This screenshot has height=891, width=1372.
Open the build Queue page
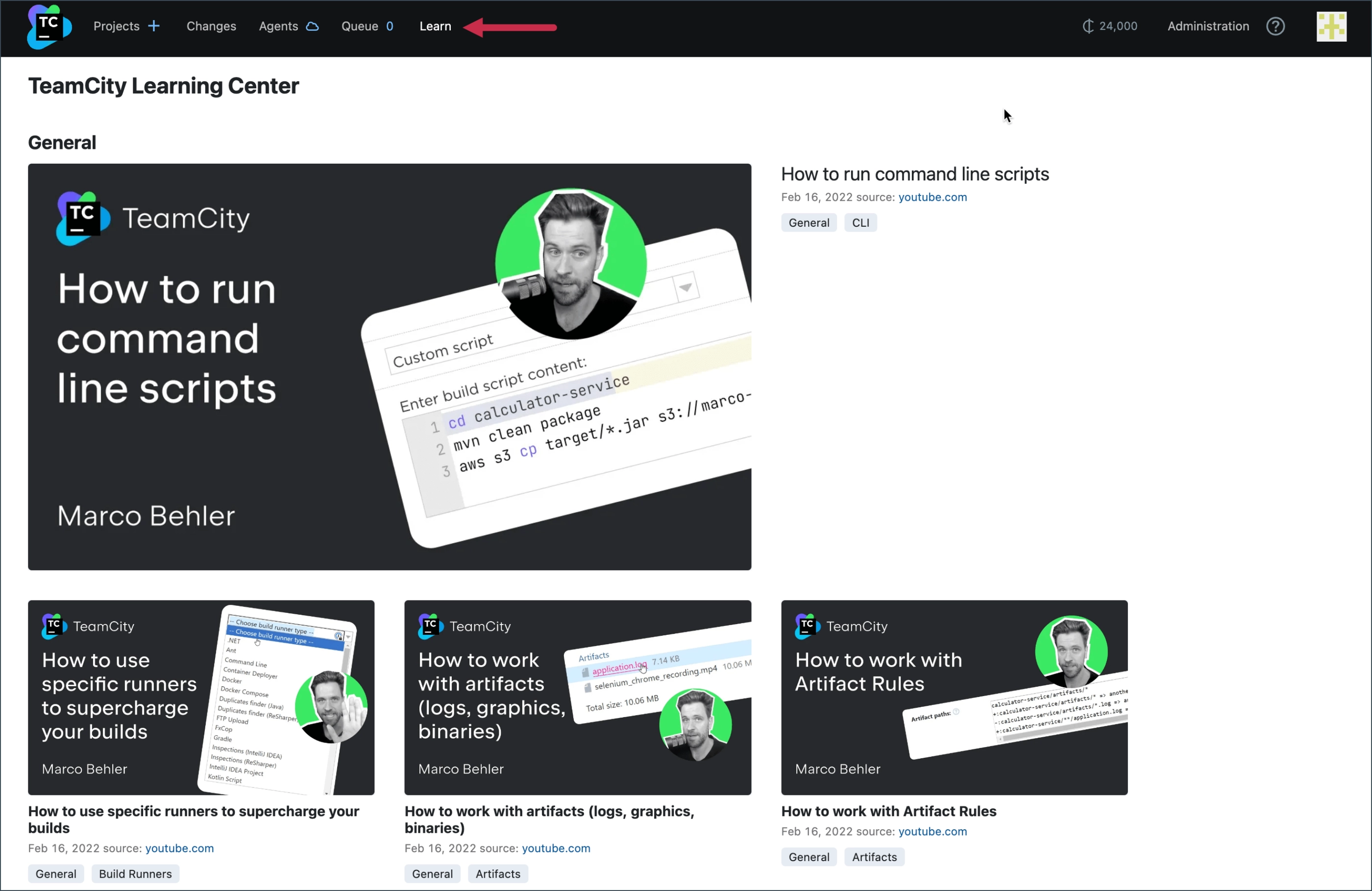(x=360, y=26)
